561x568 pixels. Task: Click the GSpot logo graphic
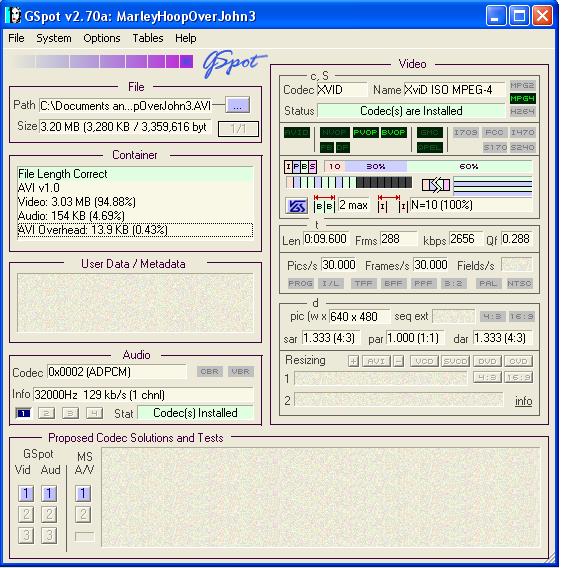point(234,63)
